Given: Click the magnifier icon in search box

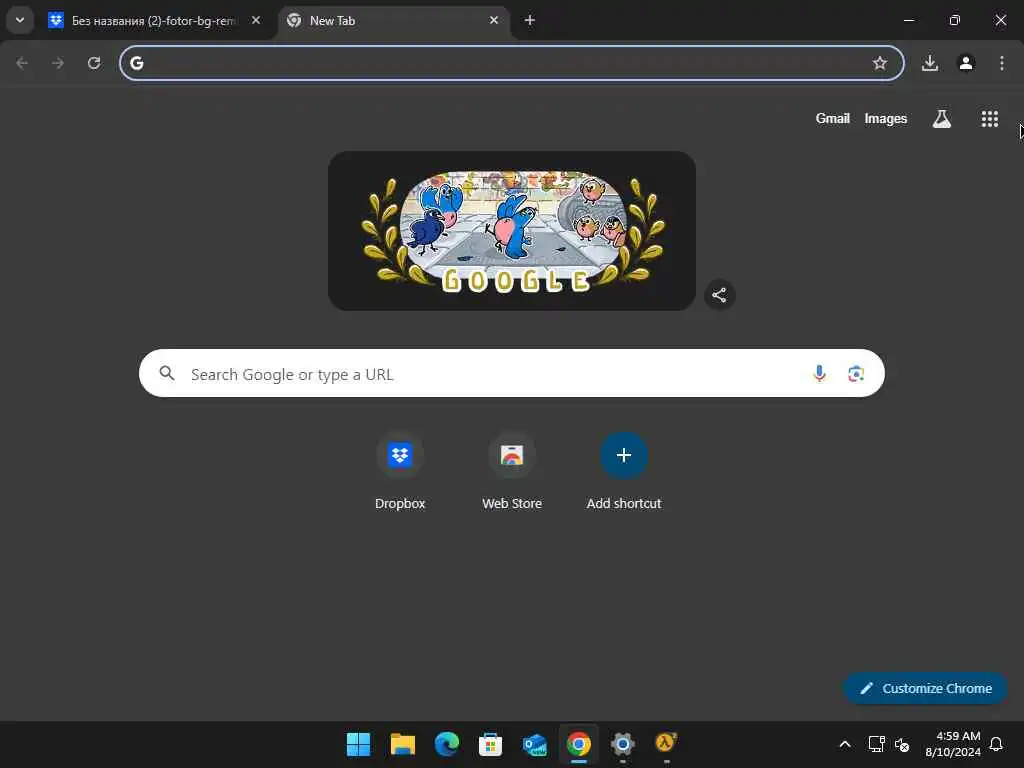Looking at the screenshot, I should tap(167, 373).
